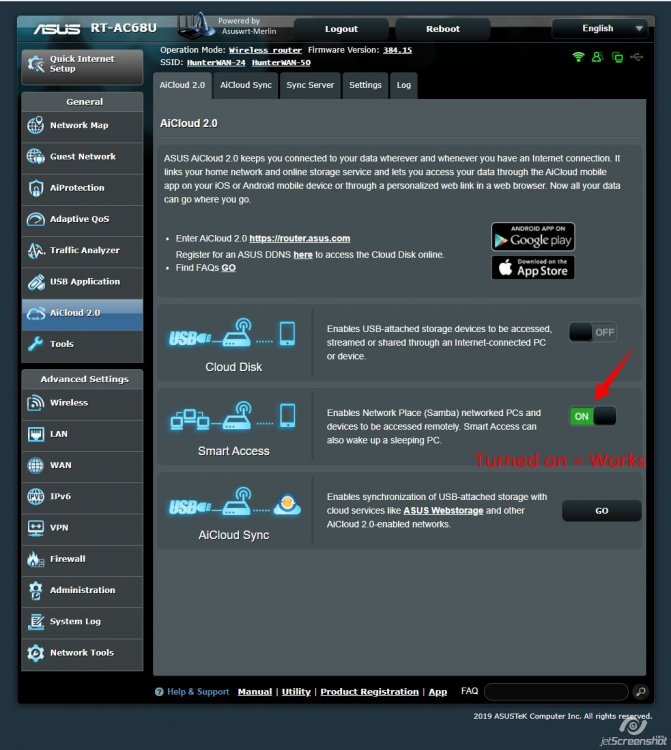Click the Logout button
This screenshot has height=750, width=671.
tap(341, 29)
